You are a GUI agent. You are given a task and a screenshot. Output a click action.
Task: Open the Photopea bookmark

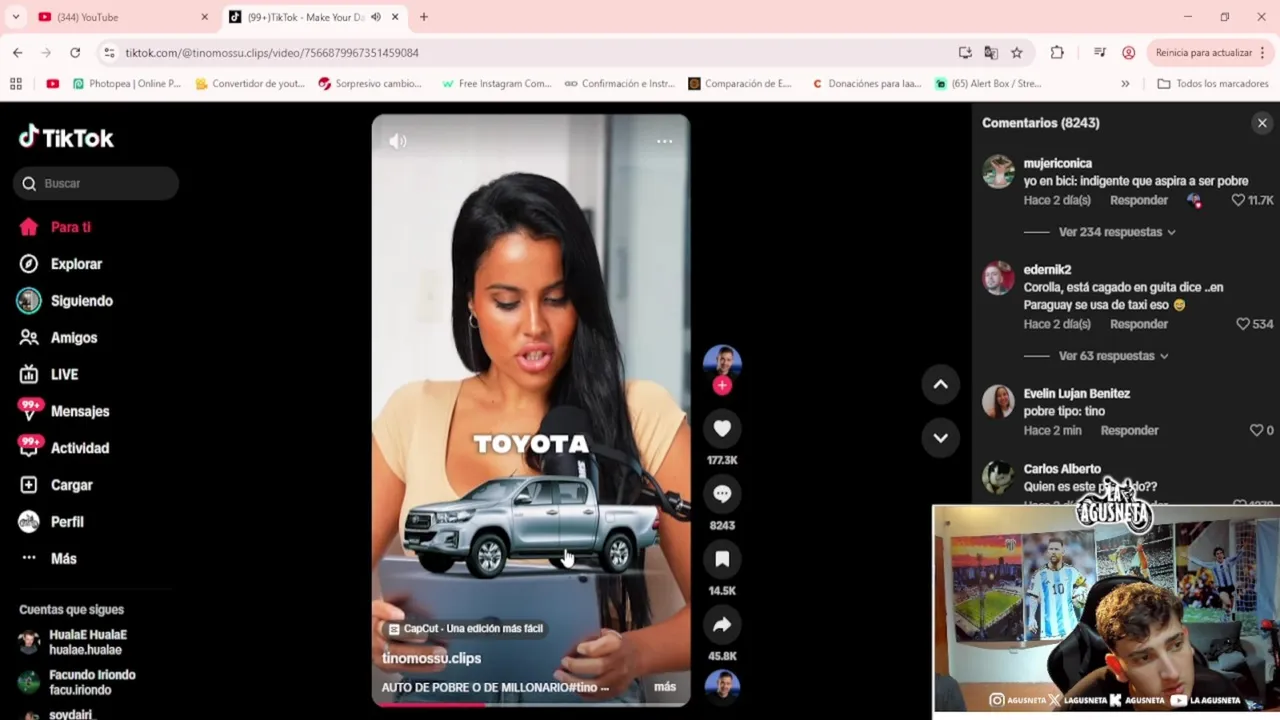coord(127,84)
